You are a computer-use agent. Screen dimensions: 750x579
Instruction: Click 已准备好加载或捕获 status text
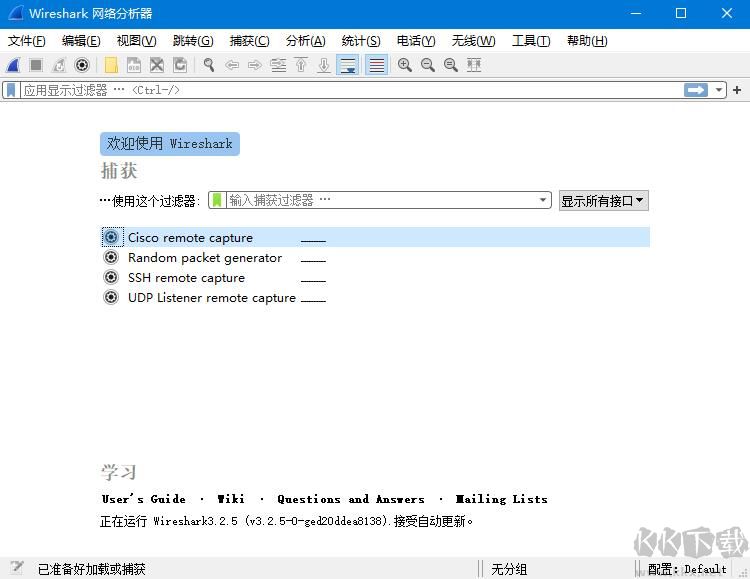pos(91,569)
